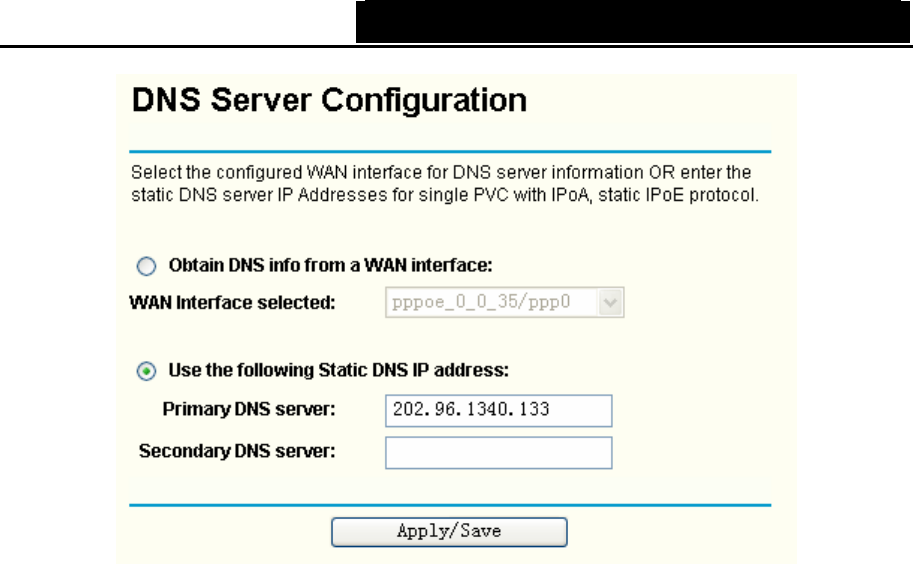
Task: Click the "Obtain DNS info from a WAN interface" label
Action: pyautogui.click(x=330, y=265)
